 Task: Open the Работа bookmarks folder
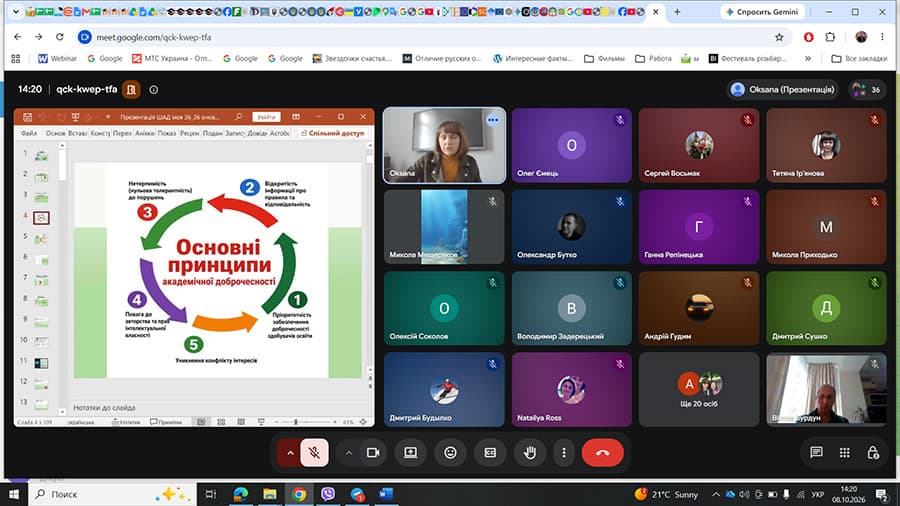coord(653,59)
